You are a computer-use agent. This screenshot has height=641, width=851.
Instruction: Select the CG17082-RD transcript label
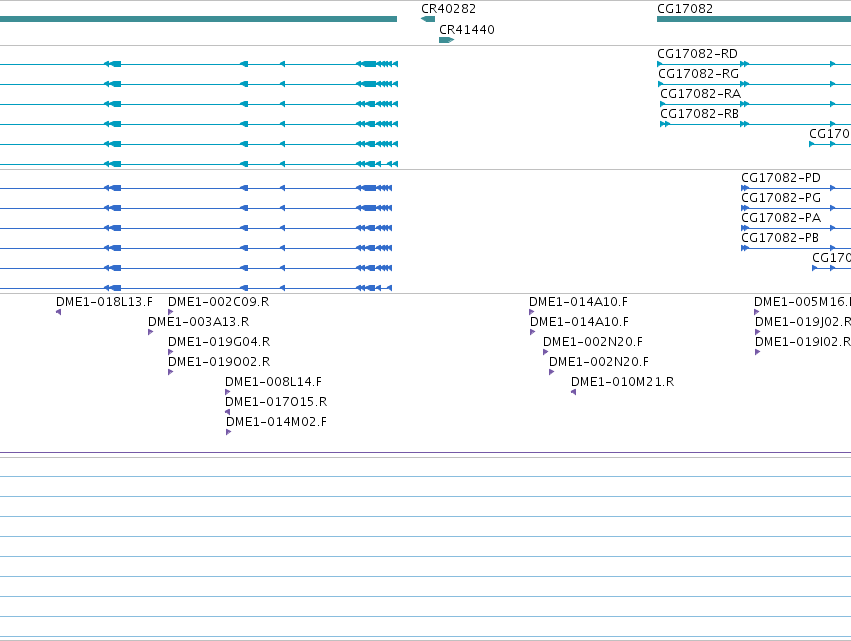697,54
